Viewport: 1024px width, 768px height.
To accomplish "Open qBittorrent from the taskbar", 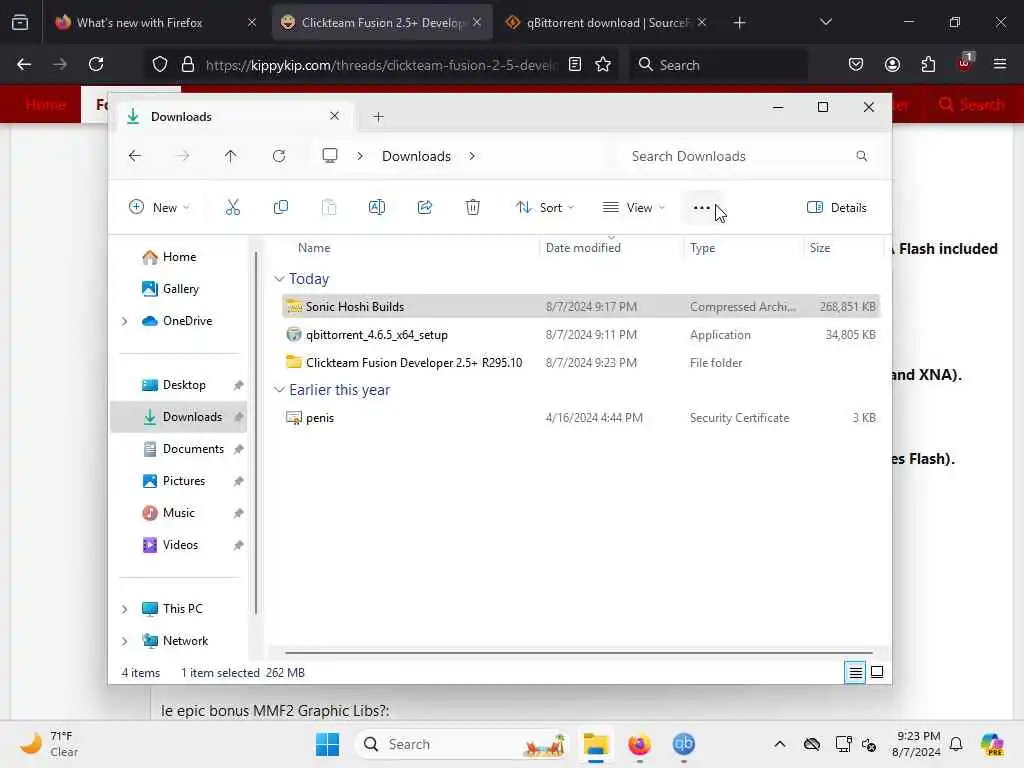I will coord(683,744).
